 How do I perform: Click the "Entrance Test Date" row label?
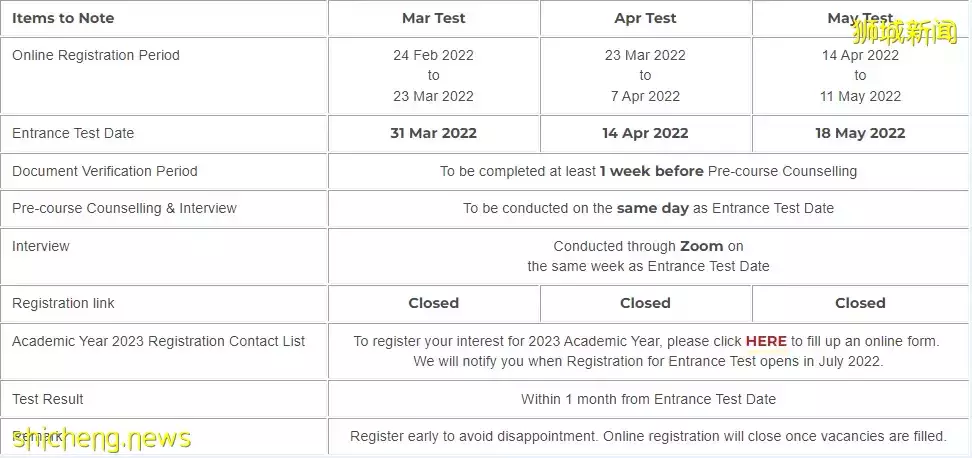[x=73, y=133]
